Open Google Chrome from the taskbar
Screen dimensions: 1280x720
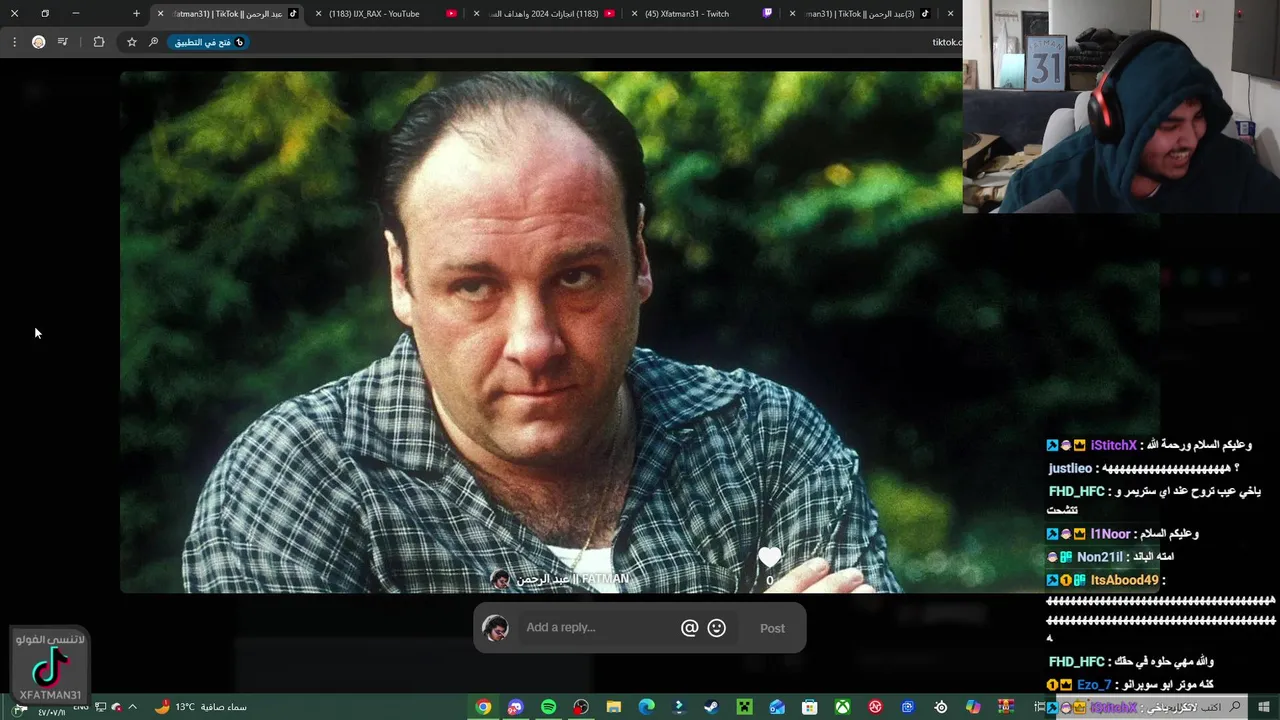click(483, 707)
